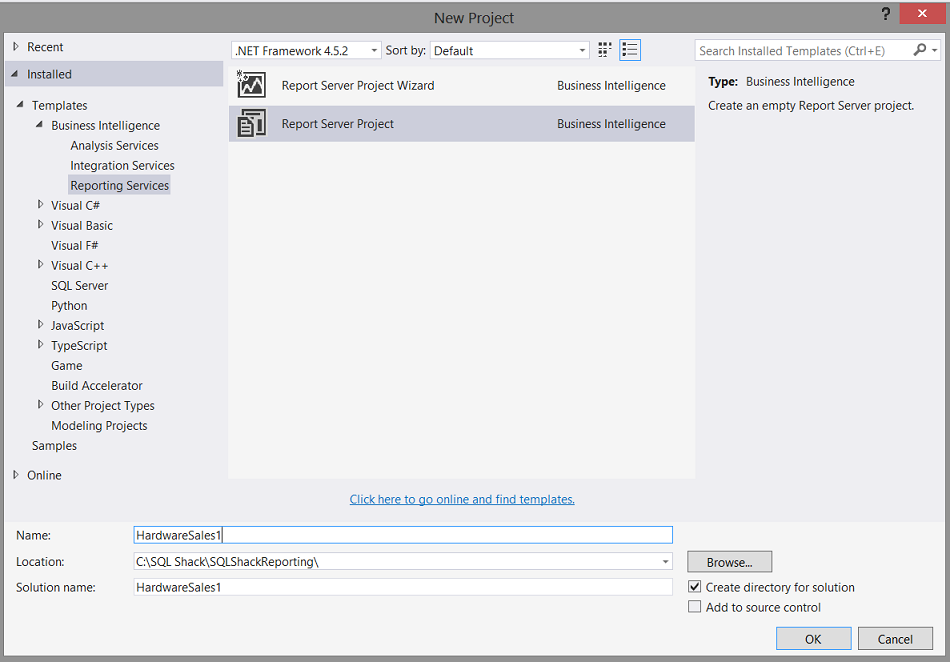Collapse the Business Intelligence node
950x662 pixels.
click(39, 124)
